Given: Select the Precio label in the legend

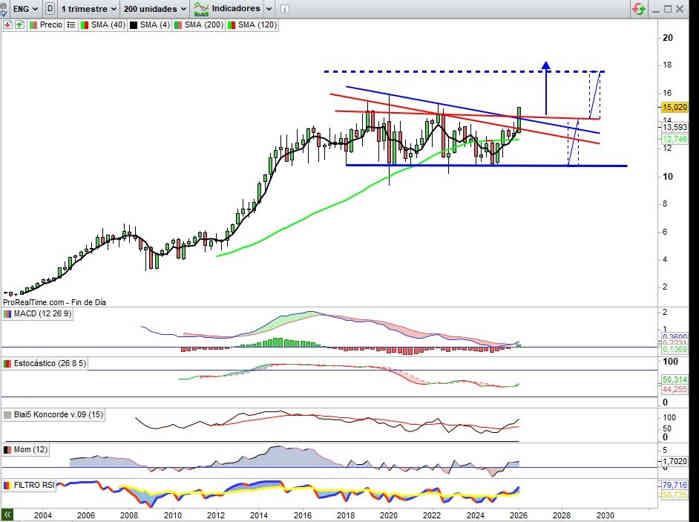Looking at the screenshot, I should pos(50,23).
